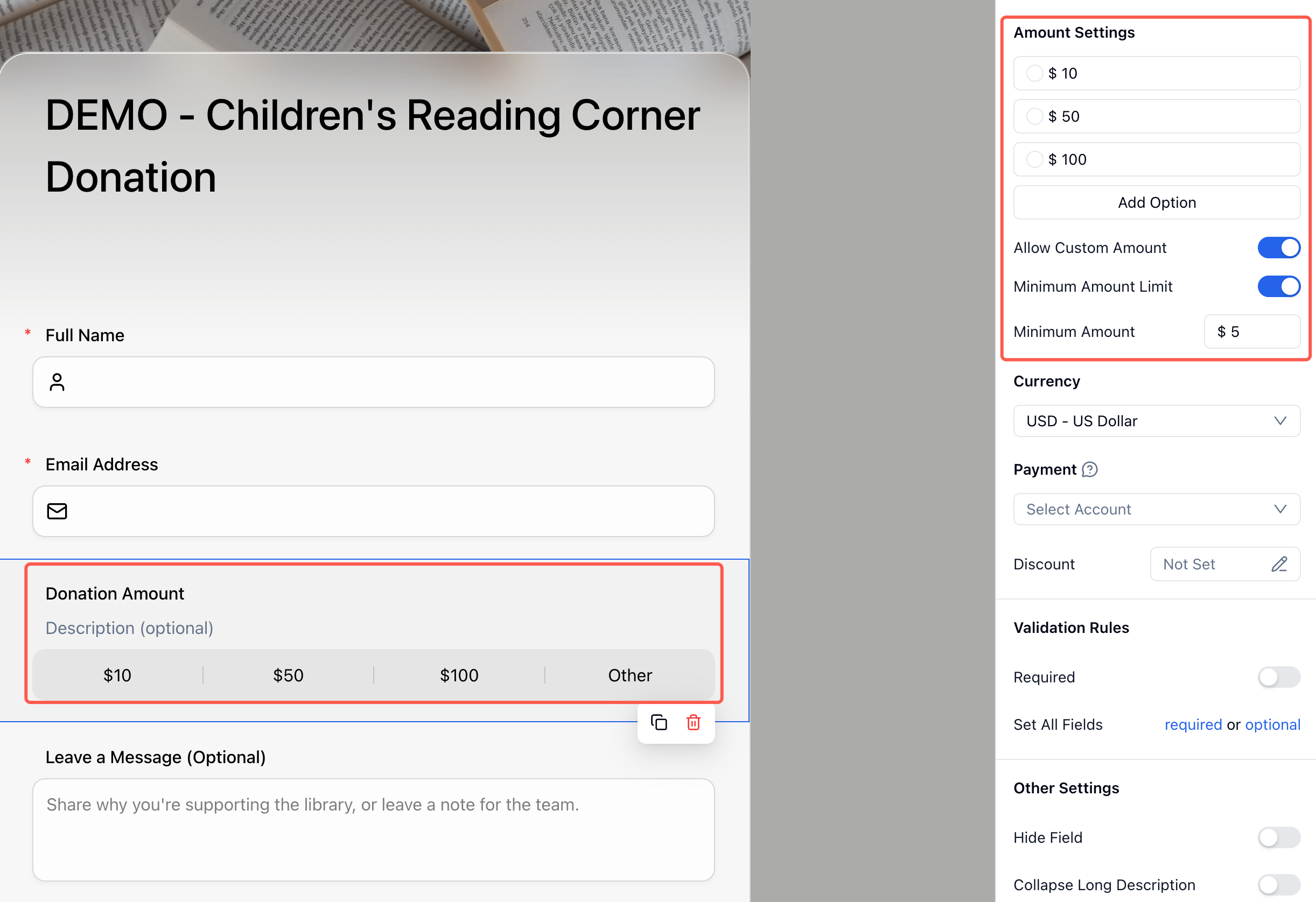Click the Other Settings heading
Image resolution: width=1316 pixels, height=902 pixels.
point(1066,788)
